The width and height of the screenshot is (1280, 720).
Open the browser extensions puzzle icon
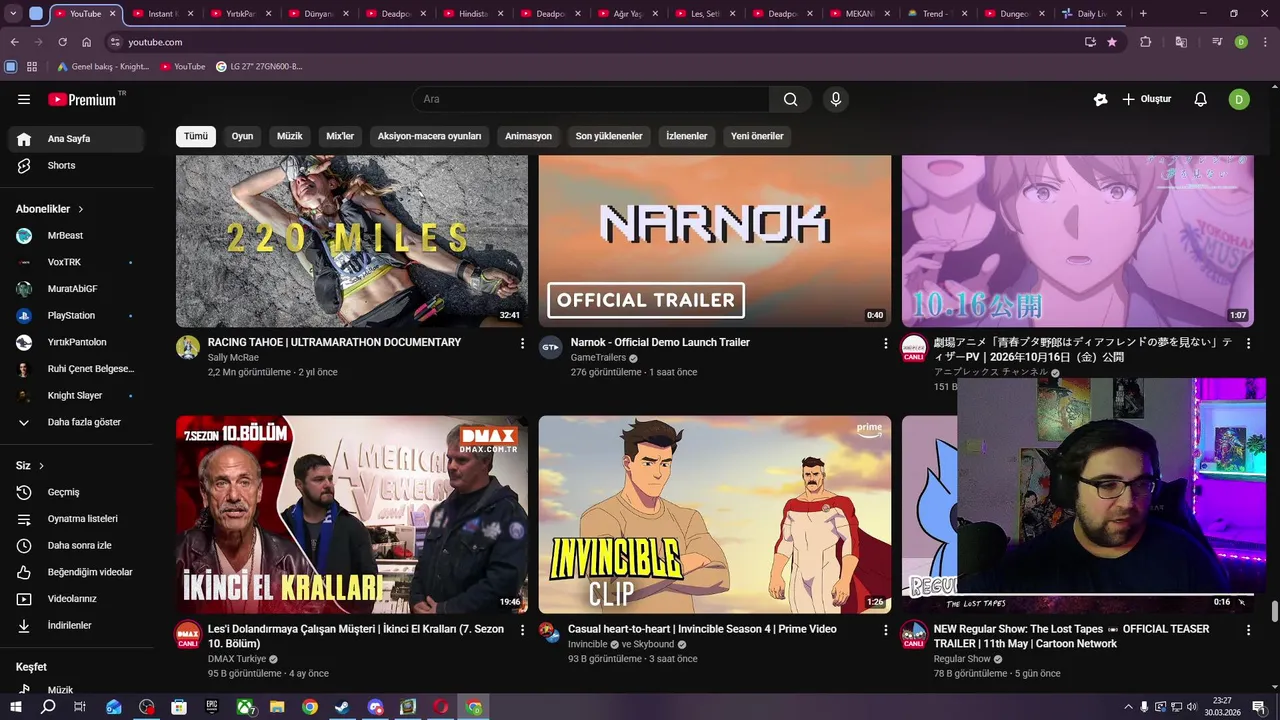click(1146, 42)
